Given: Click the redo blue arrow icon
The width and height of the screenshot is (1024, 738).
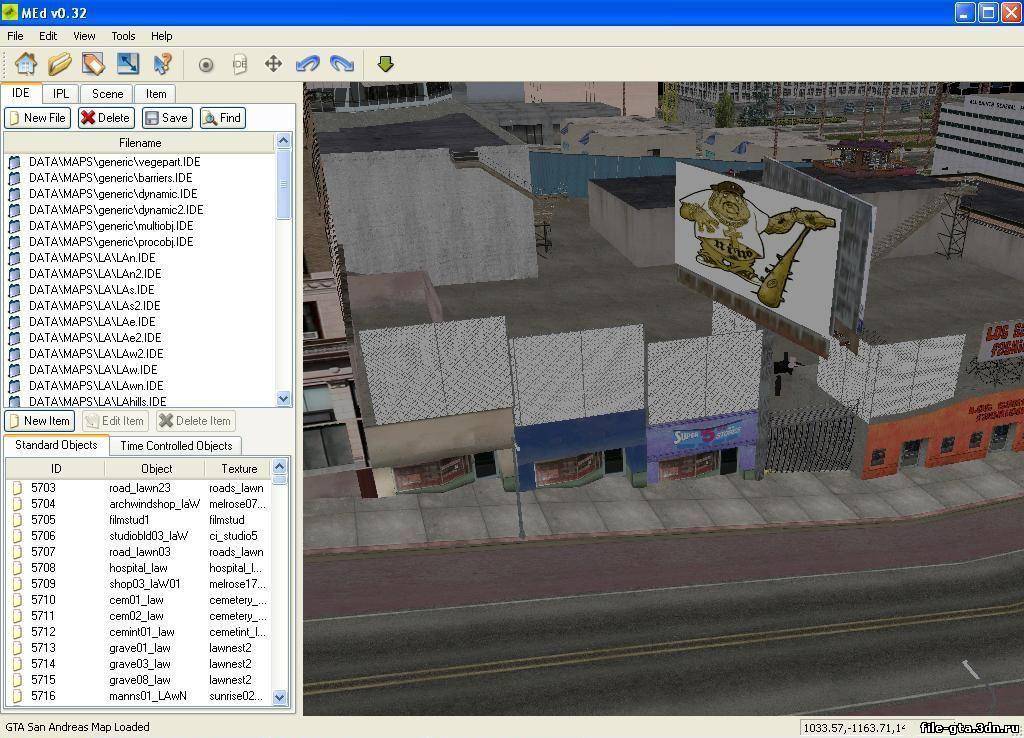Looking at the screenshot, I should click(342, 64).
